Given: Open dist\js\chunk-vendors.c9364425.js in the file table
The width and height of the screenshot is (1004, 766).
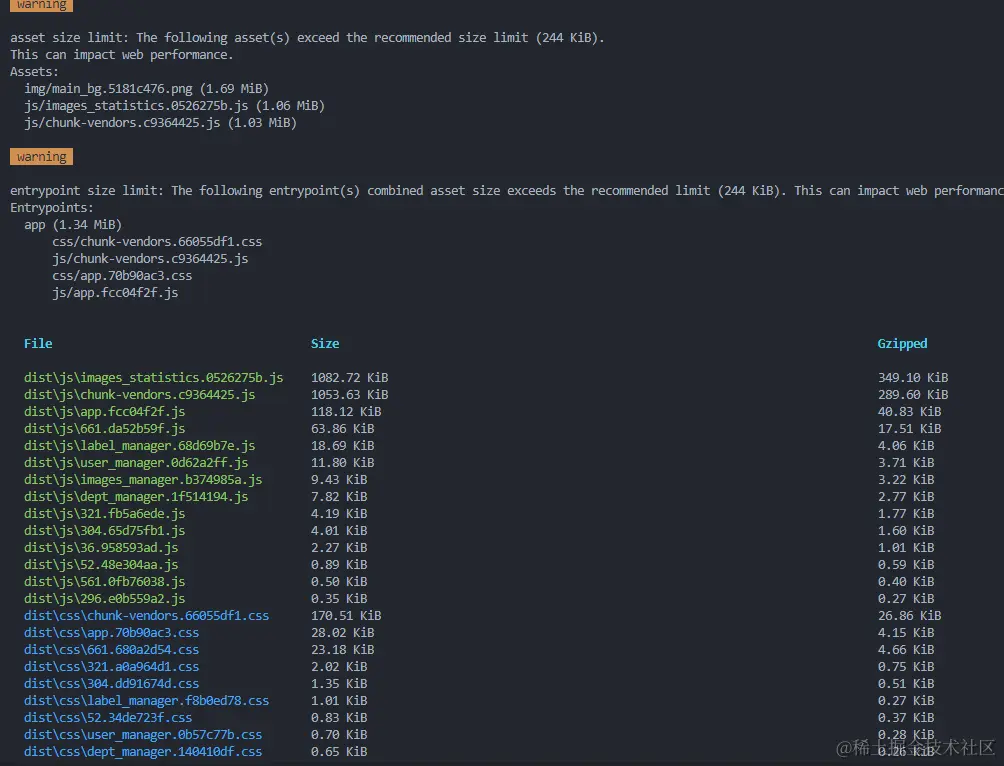Looking at the screenshot, I should pyautogui.click(x=139, y=395).
